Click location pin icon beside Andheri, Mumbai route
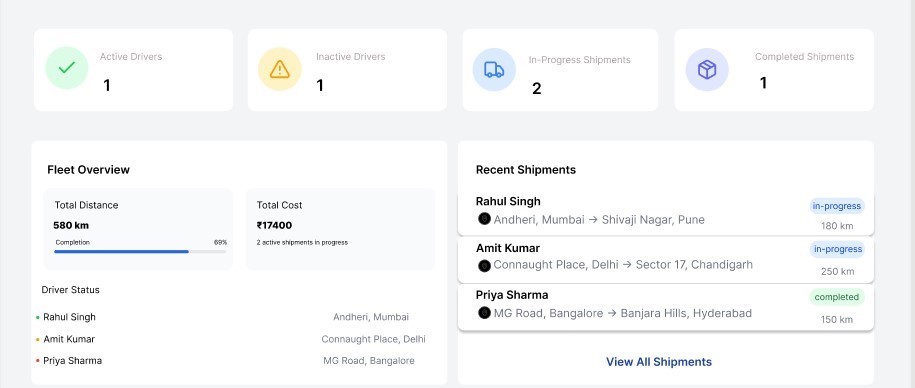915x388 pixels. tap(484, 219)
